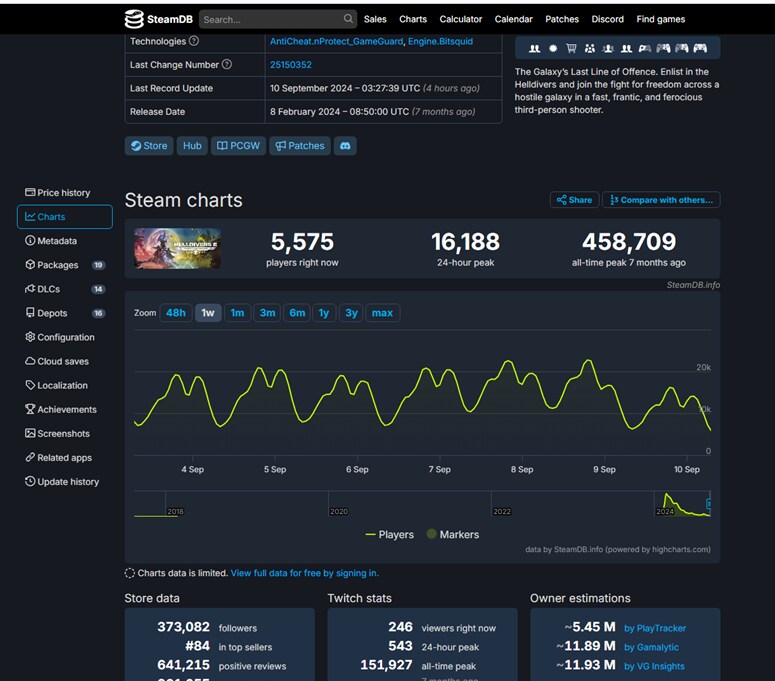This screenshot has width=775, height=681.
Task: Open Sales in top navigation
Action: [375, 19]
